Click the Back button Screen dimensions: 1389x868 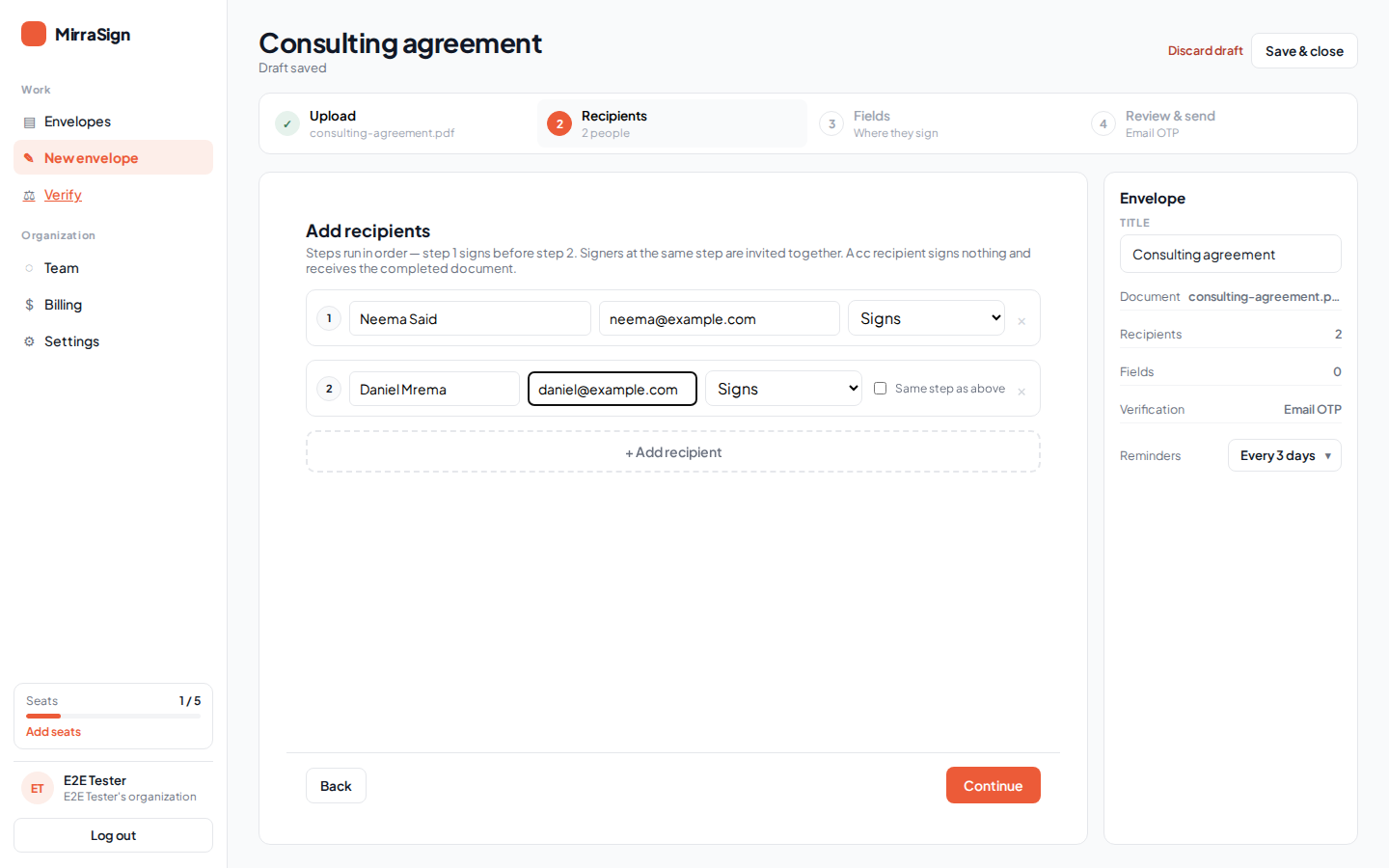click(x=336, y=785)
